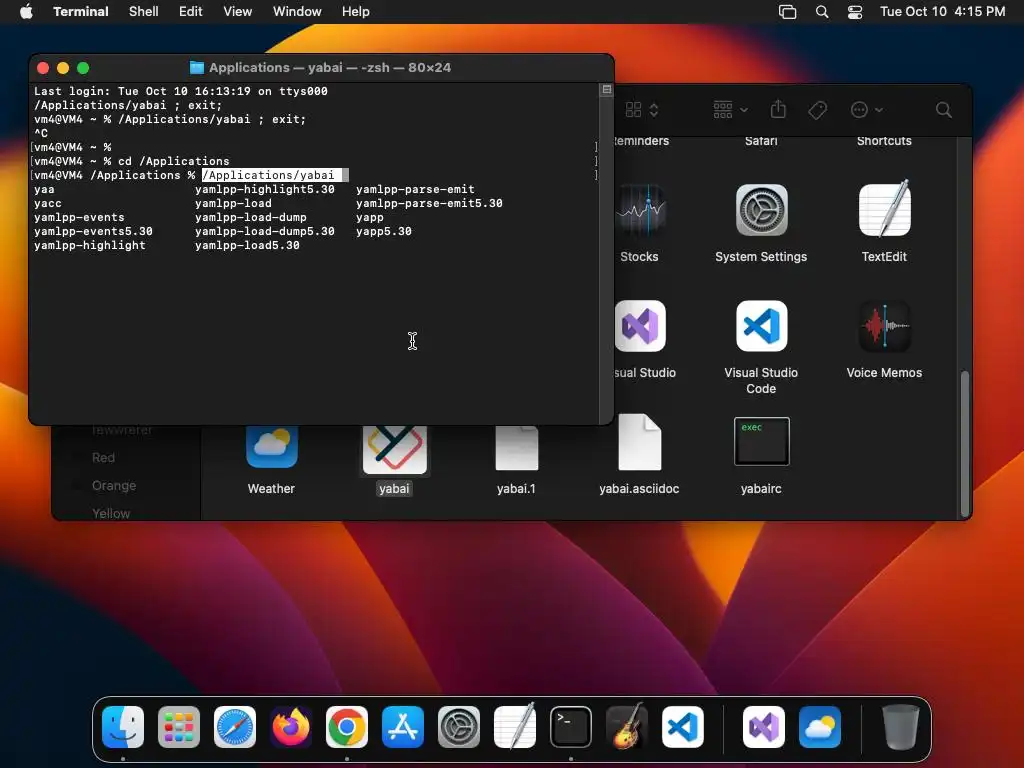
Task: Open the App Store from the Dock
Action: (x=403, y=726)
